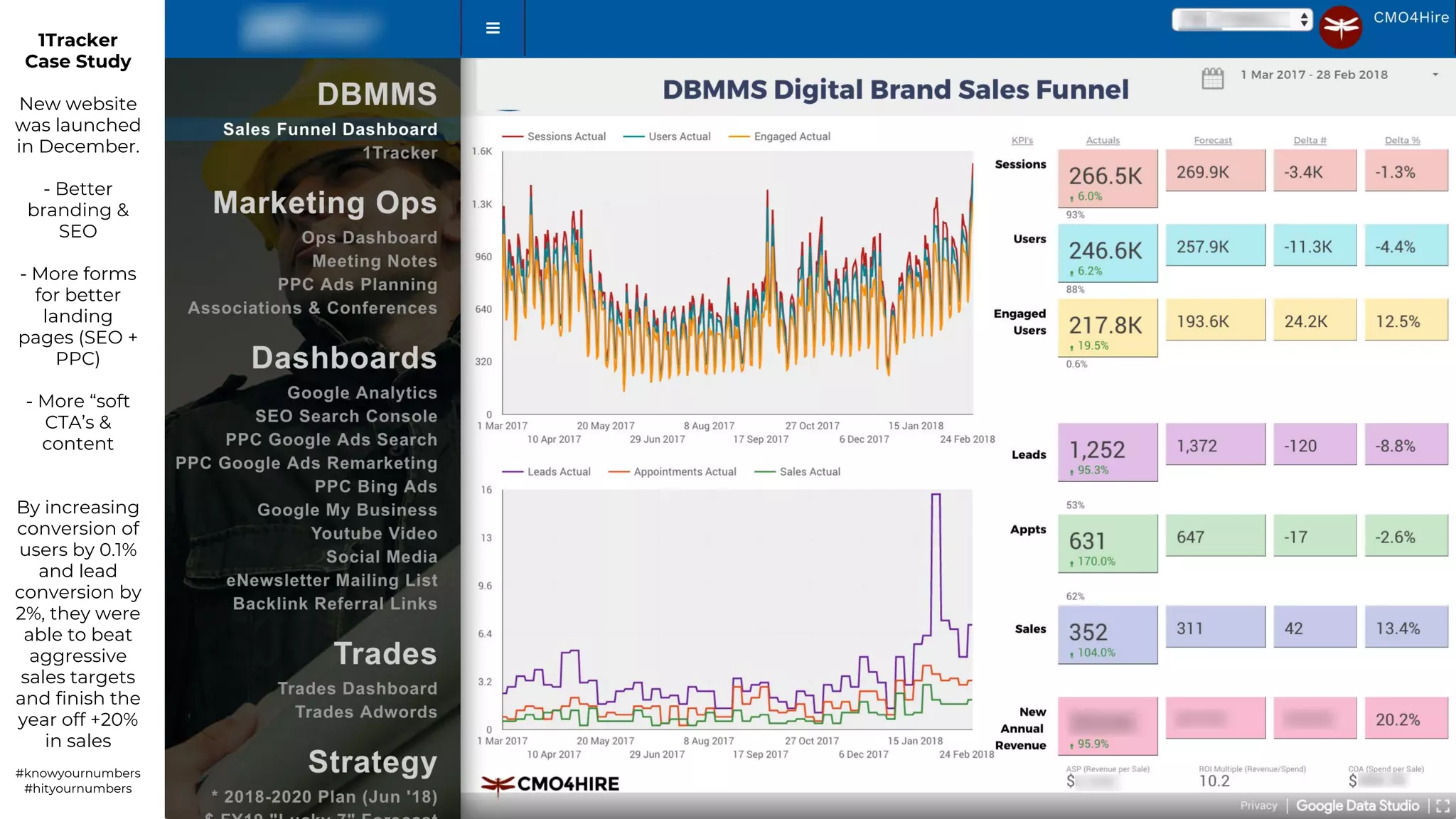This screenshot has width=1456, height=819.
Task: Open the Meeting Notes page
Action: click(375, 261)
